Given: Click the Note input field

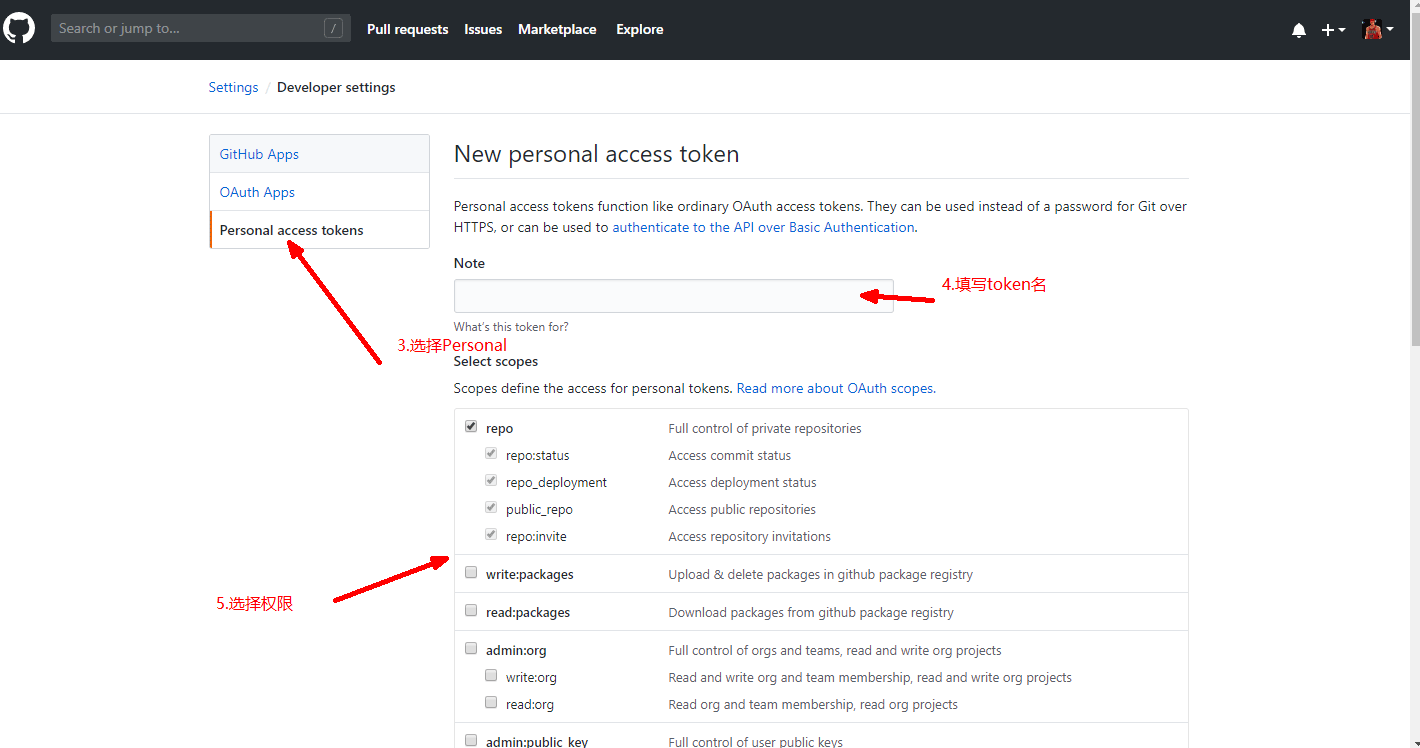Looking at the screenshot, I should (673, 295).
